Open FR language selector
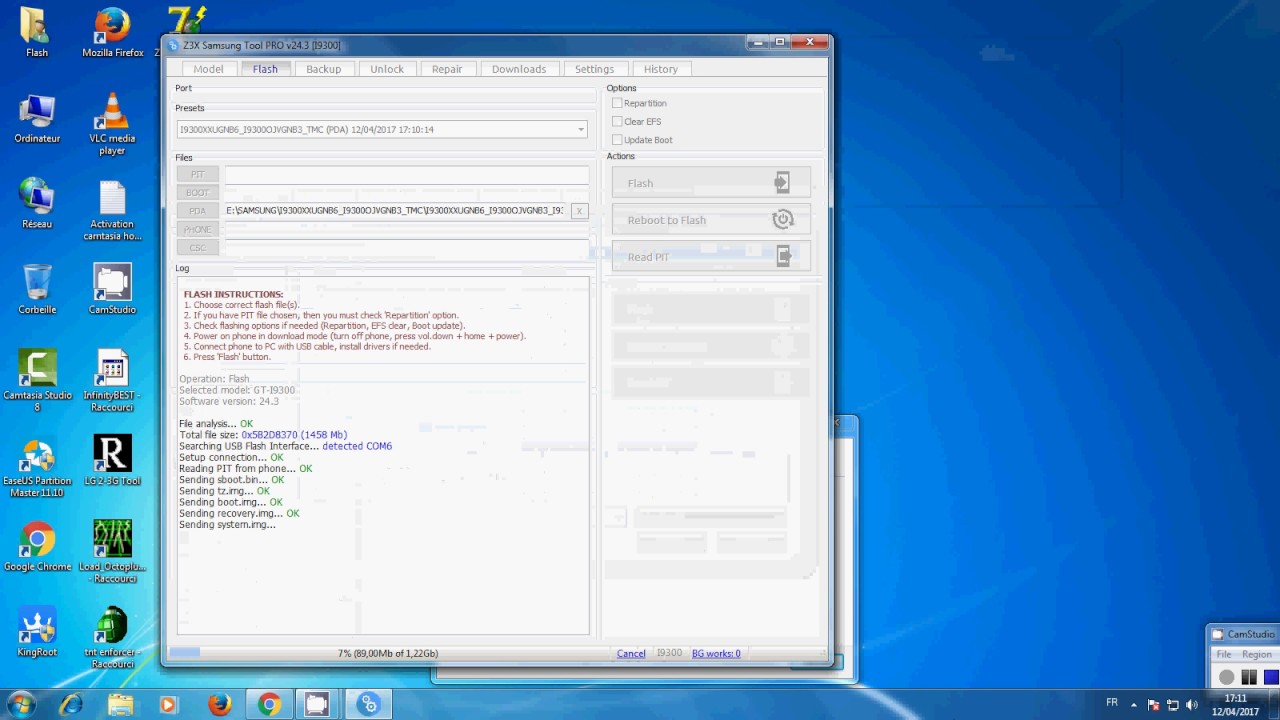This screenshot has width=1280, height=720. pos(1112,703)
